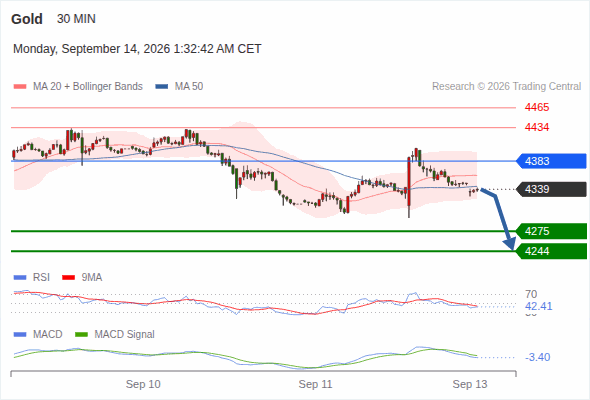Viewport: 590px width, 400px height.
Task: Click the 9MA legend label
Action: [92, 278]
